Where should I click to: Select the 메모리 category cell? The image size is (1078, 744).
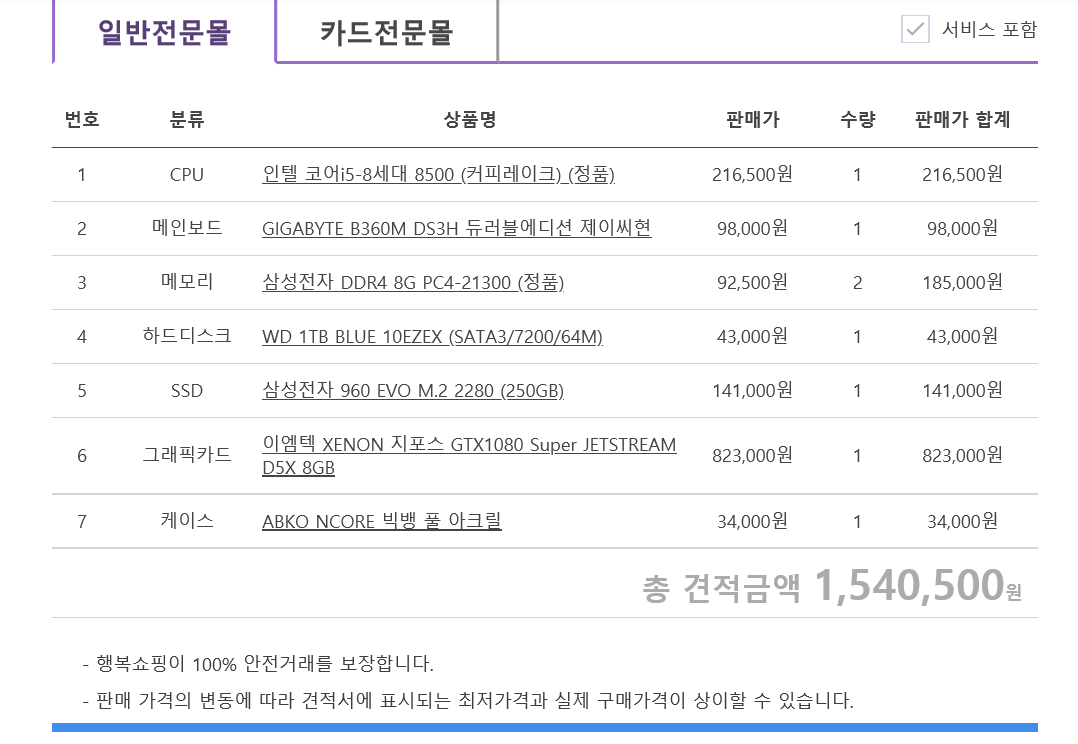pos(186,282)
